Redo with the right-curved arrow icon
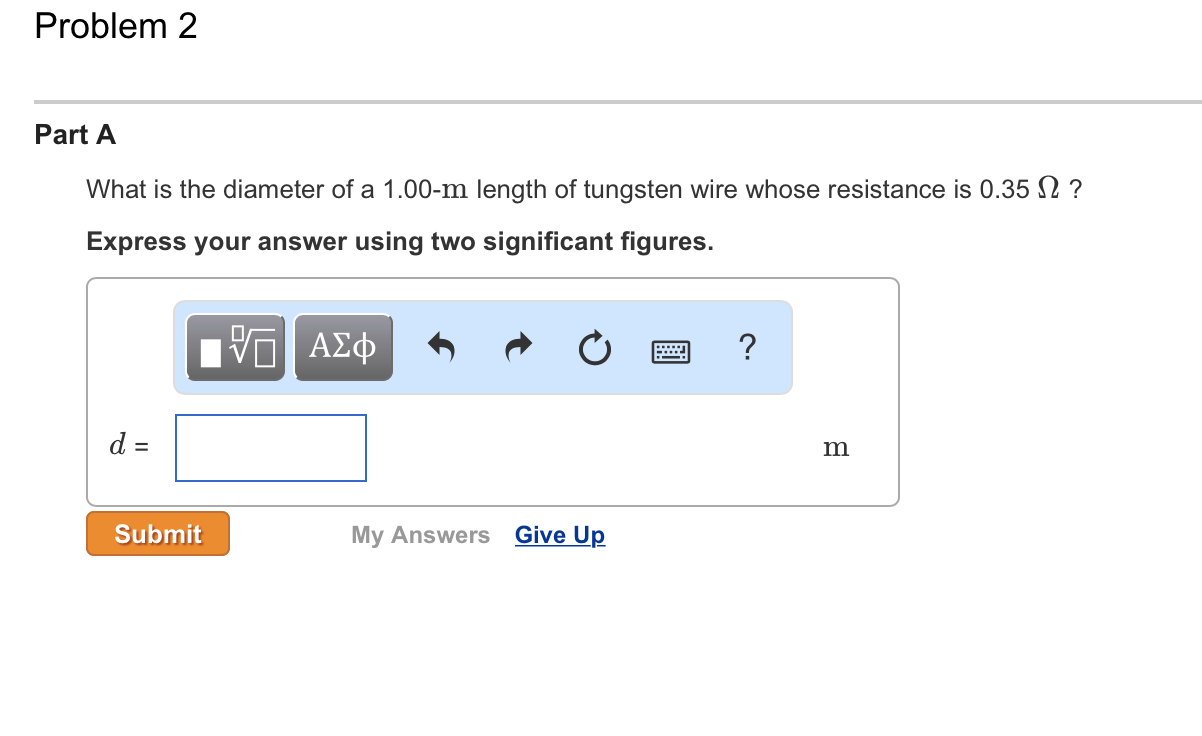Screen dimensions: 1202x736 coord(518,348)
